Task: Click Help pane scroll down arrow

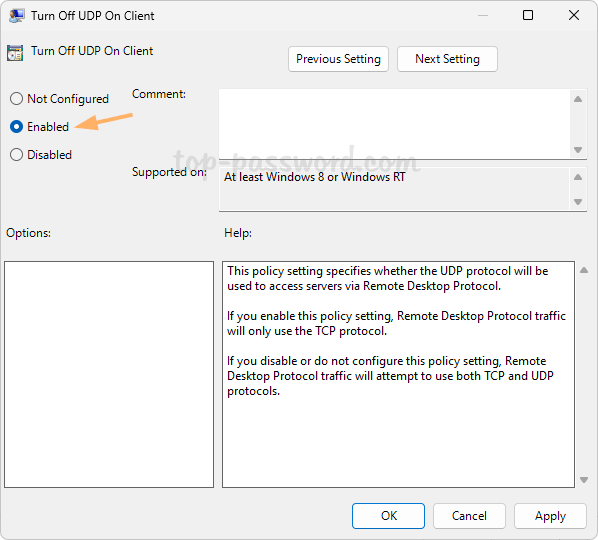Action: click(584, 480)
